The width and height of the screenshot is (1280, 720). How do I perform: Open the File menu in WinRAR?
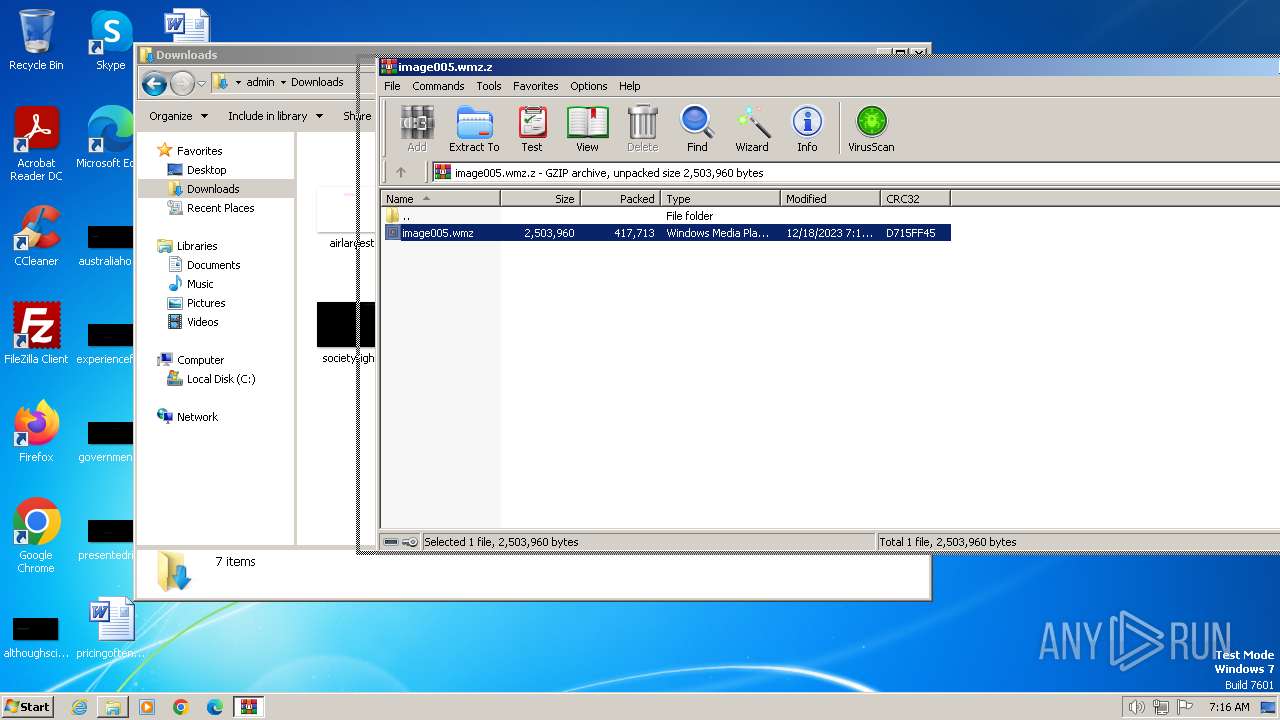(x=392, y=86)
